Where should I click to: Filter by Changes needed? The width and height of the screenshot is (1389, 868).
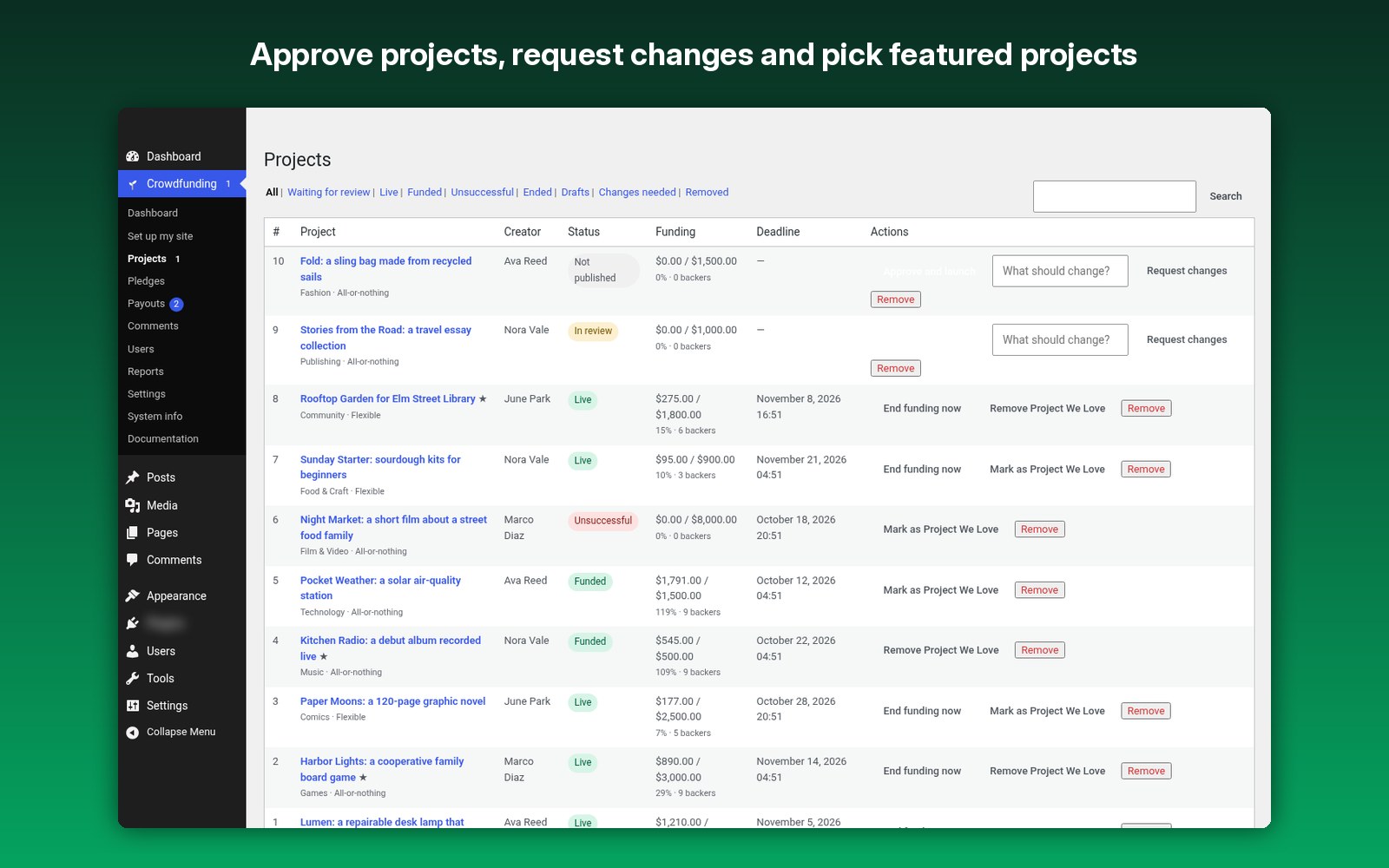[636, 193]
